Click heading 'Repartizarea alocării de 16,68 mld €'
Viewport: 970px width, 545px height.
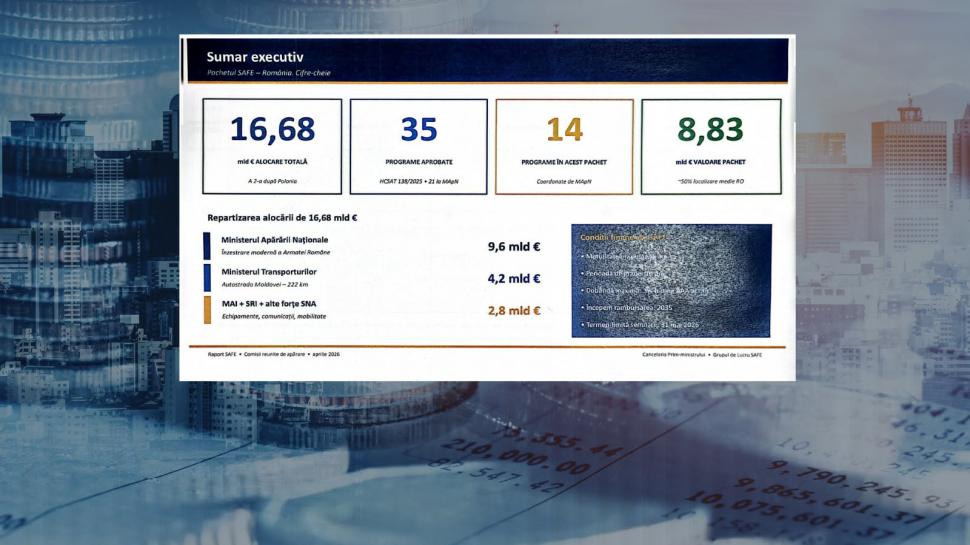pos(282,218)
